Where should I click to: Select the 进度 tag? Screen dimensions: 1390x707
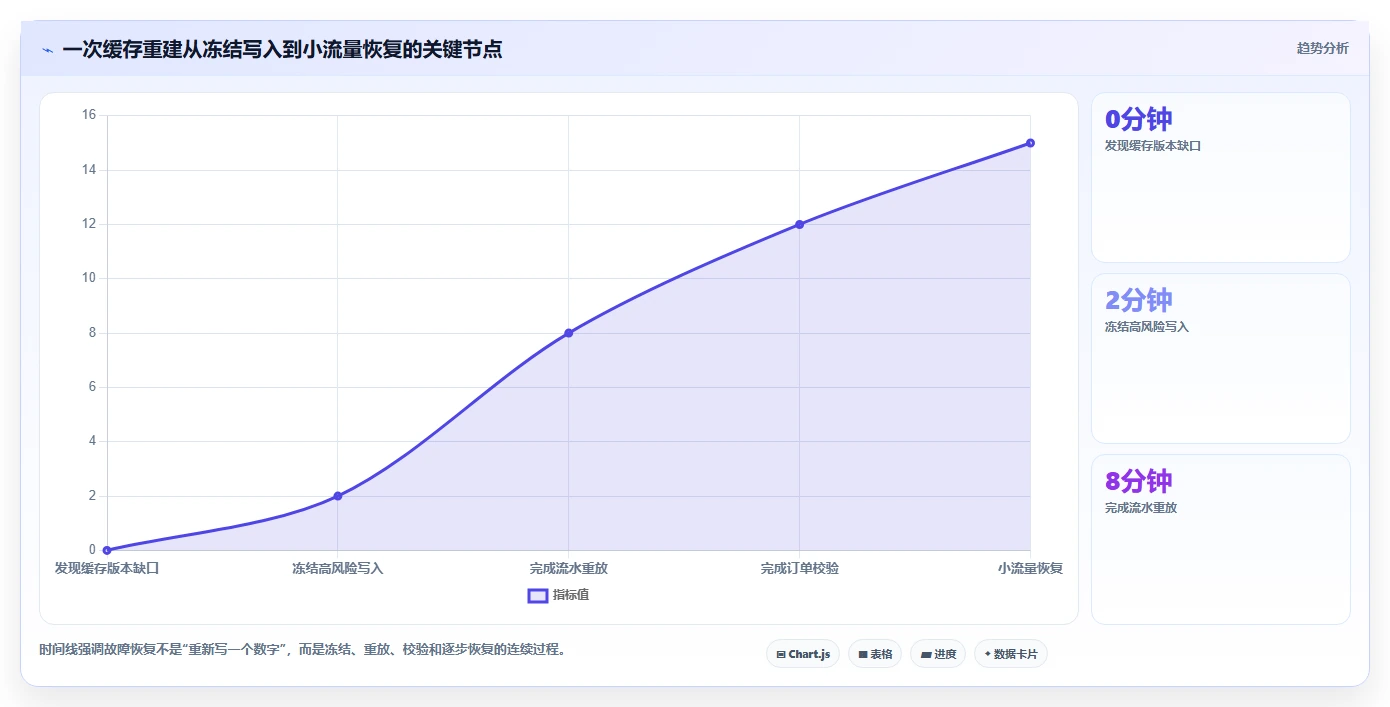pyautogui.click(x=938, y=654)
